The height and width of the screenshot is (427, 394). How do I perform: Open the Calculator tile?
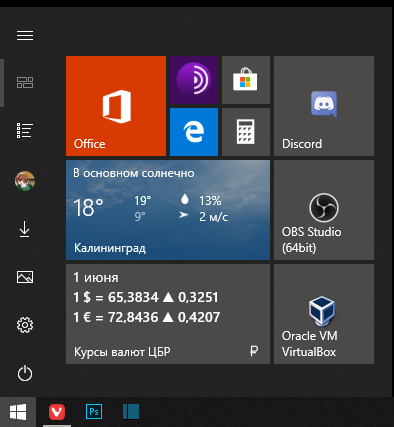pyautogui.click(x=246, y=132)
